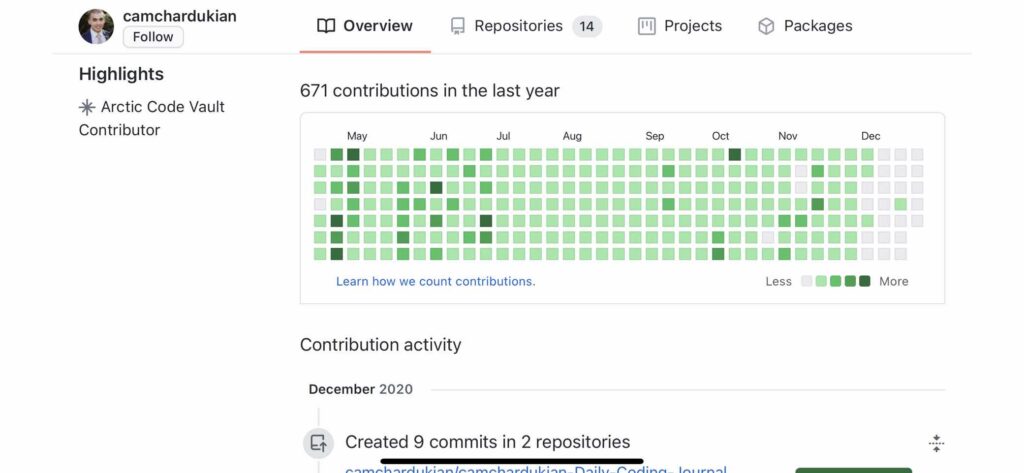This screenshot has height=473, width=1024.
Task: Click the Projects board icon
Action: (647, 26)
